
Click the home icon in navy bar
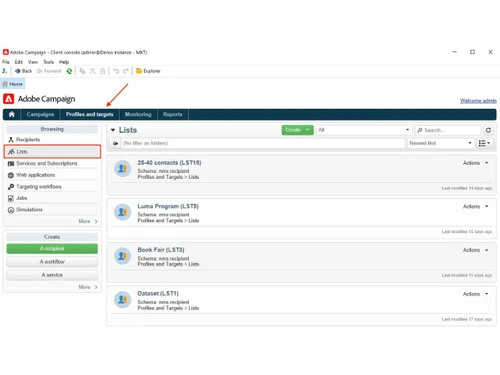click(x=12, y=114)
